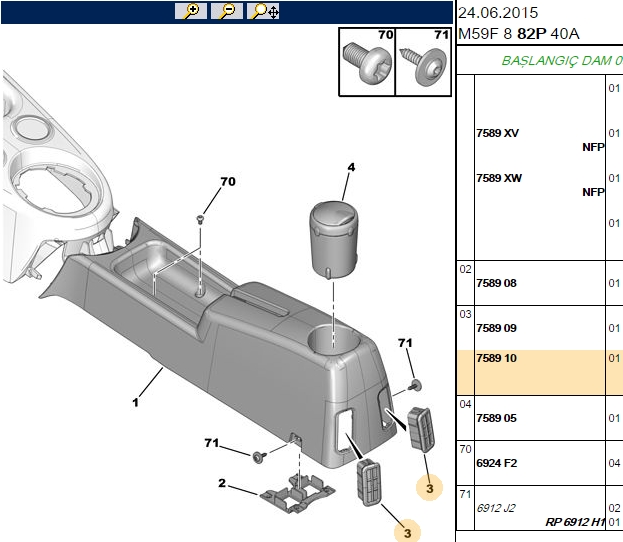The width and height of the screenshot is (623, 542).
Task: Click highlighted callout 3 beside upper vent
Action: coord(430,488)
